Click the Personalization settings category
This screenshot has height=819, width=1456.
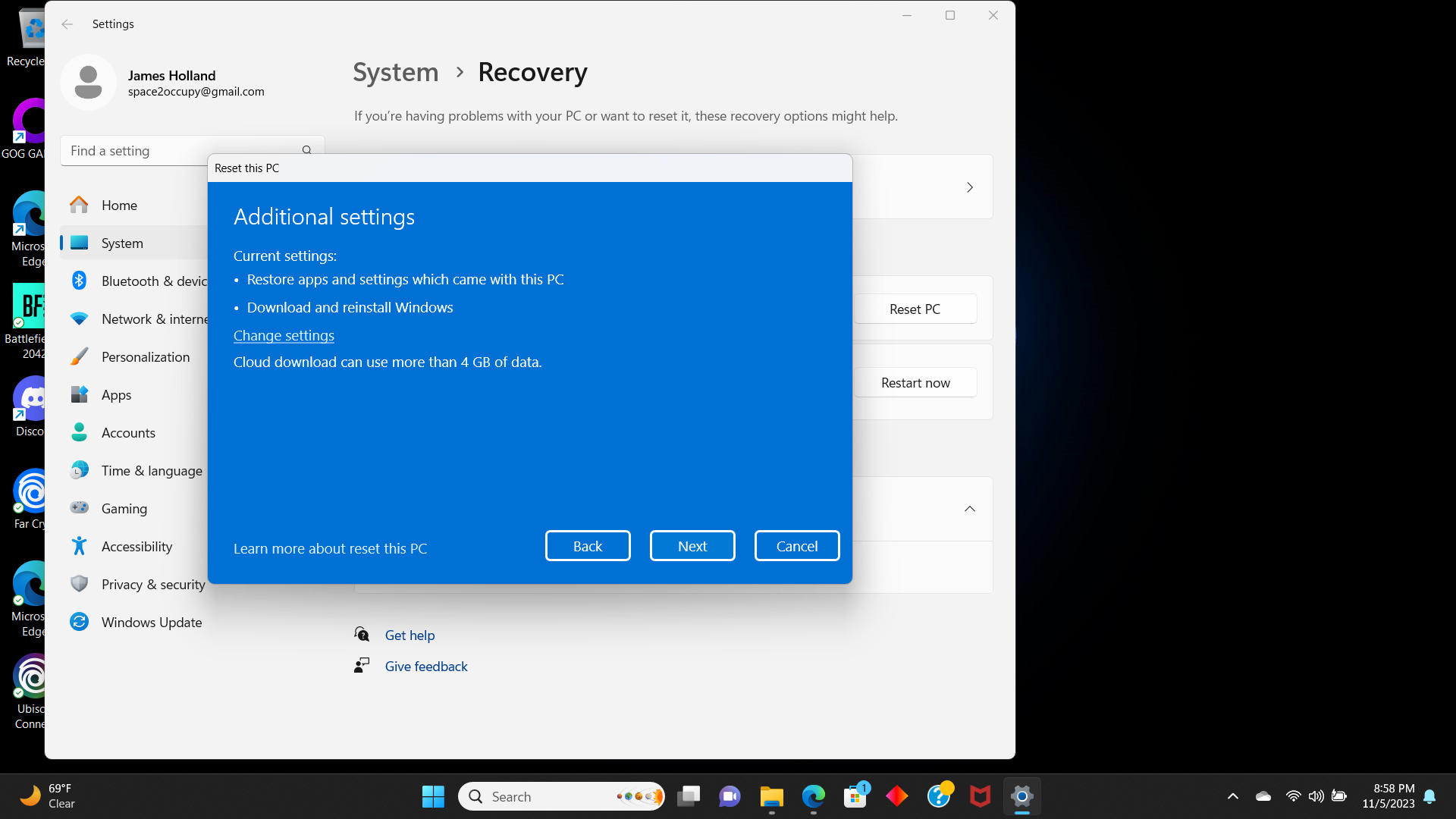coord(145,356)
